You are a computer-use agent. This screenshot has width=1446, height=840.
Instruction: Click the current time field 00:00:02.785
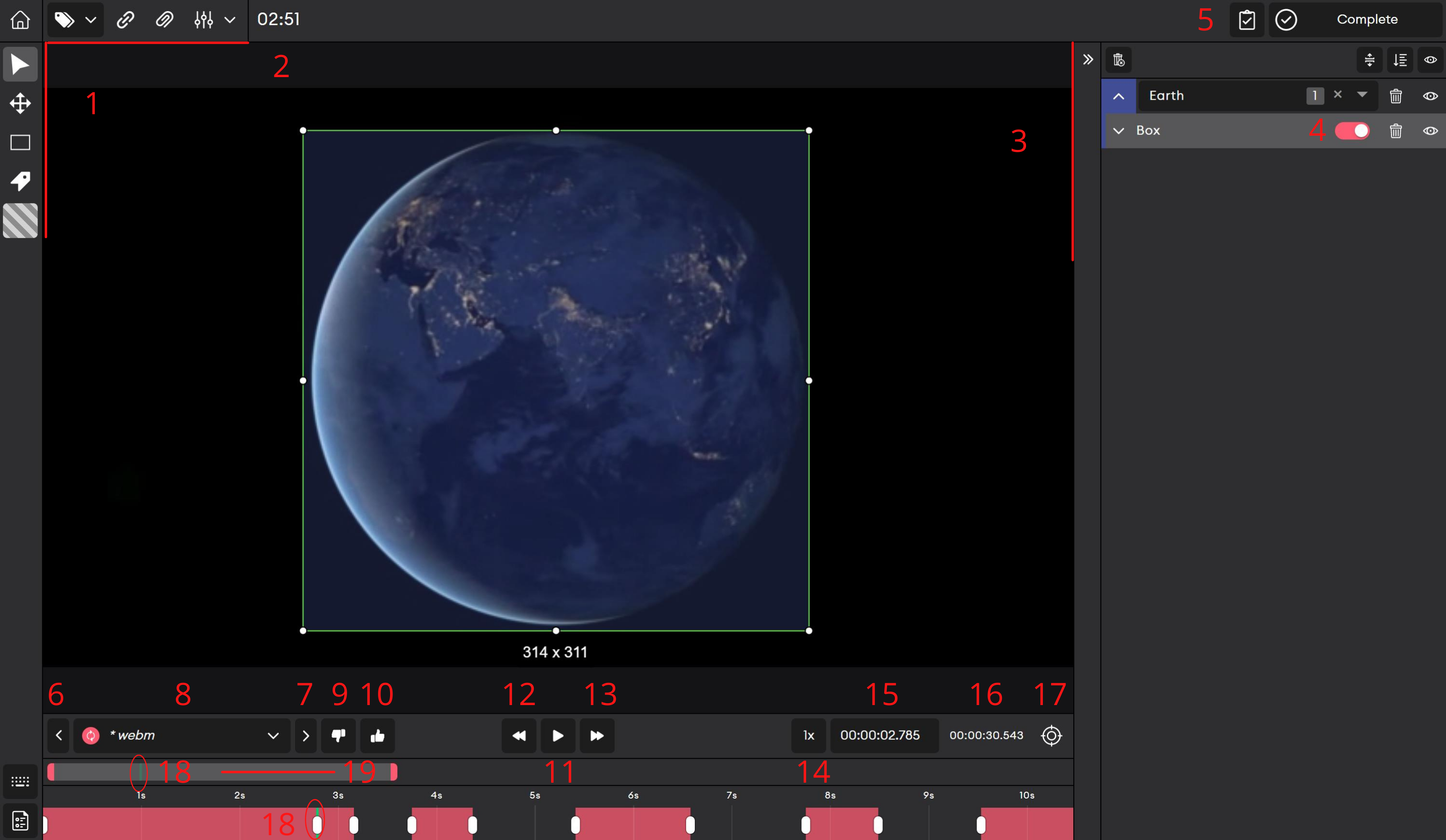(x=884, y=735)
